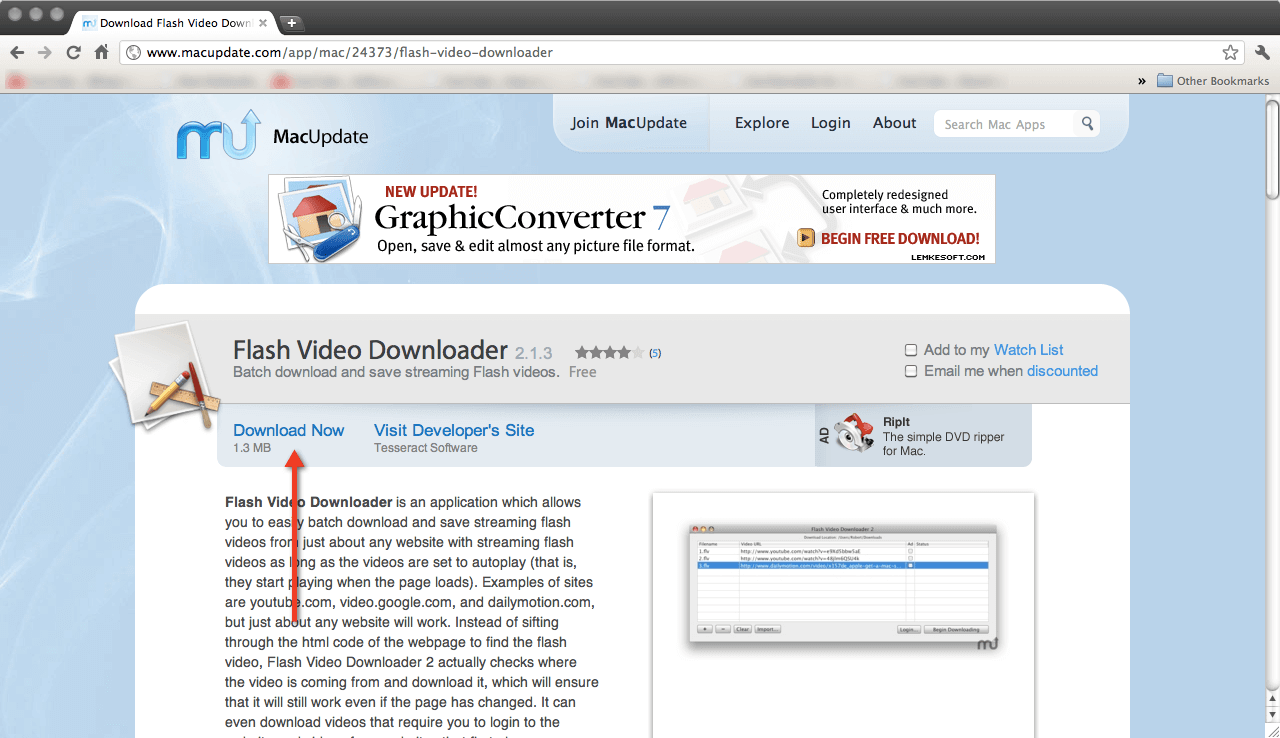This screenshot has height=738, width=1280.
Task: Select the Download Flash Video Downloader tab
Action: pyautogui.click(x=172, y=22)
